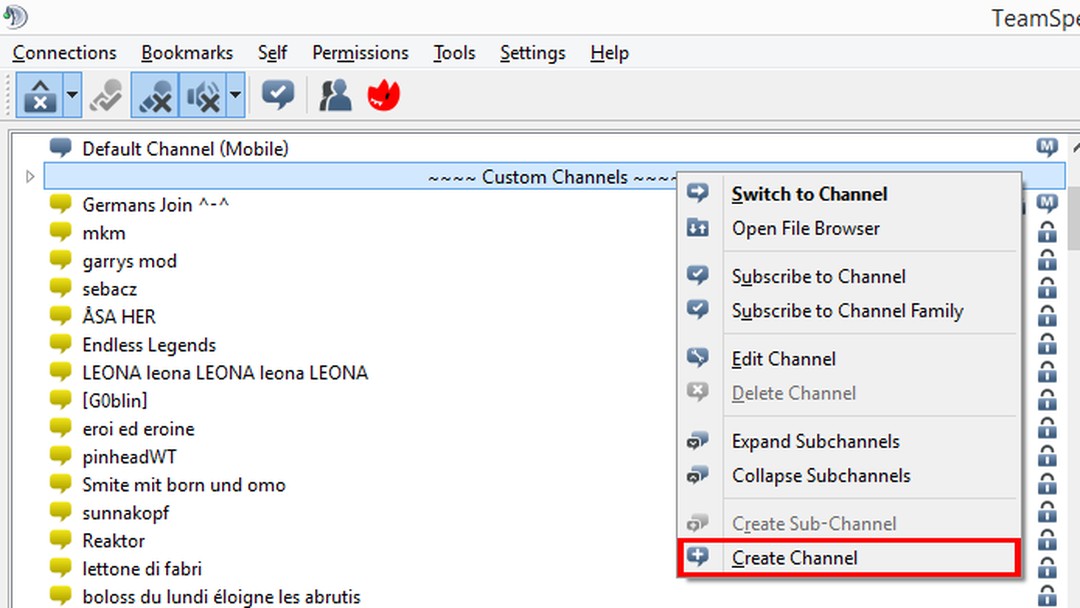
Task: Click Create Channel in the context menu
Action: [x=796, y=558]
